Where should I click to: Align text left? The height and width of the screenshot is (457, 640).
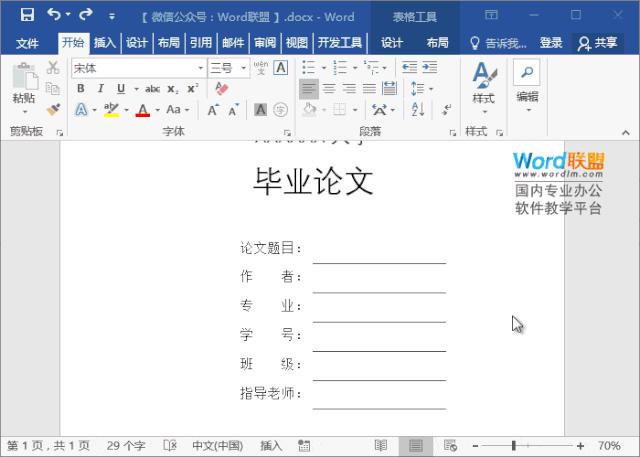(x=309, y=89)
